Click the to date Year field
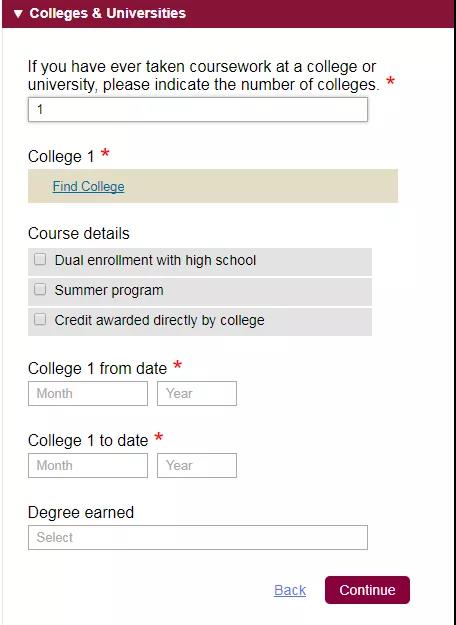Screen dimensions: 456x625 (x=197, y=465)
